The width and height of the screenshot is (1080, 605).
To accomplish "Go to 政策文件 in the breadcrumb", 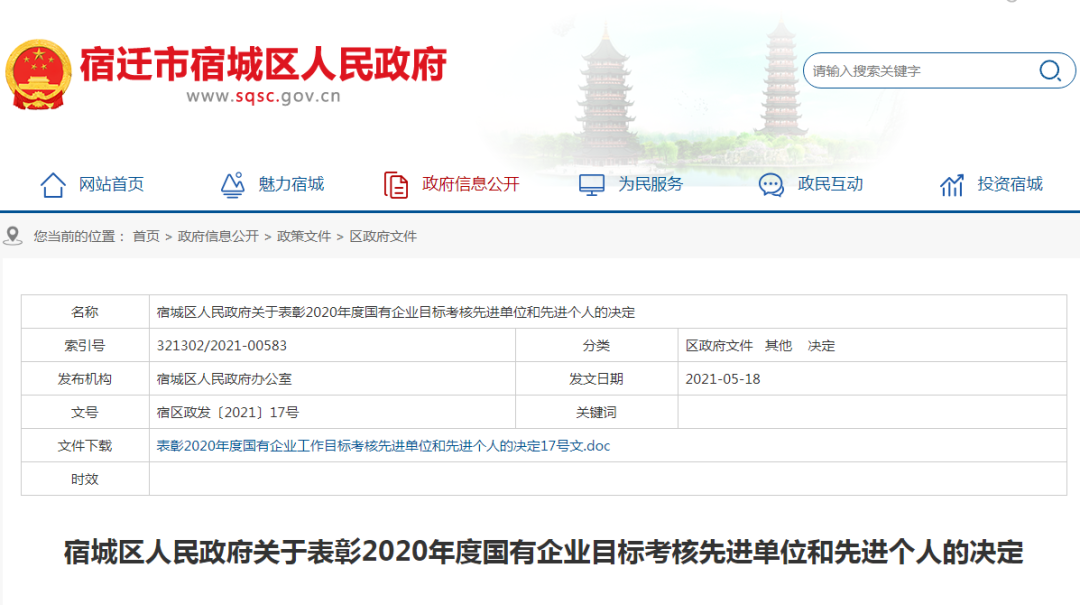I will click(304, 236).
